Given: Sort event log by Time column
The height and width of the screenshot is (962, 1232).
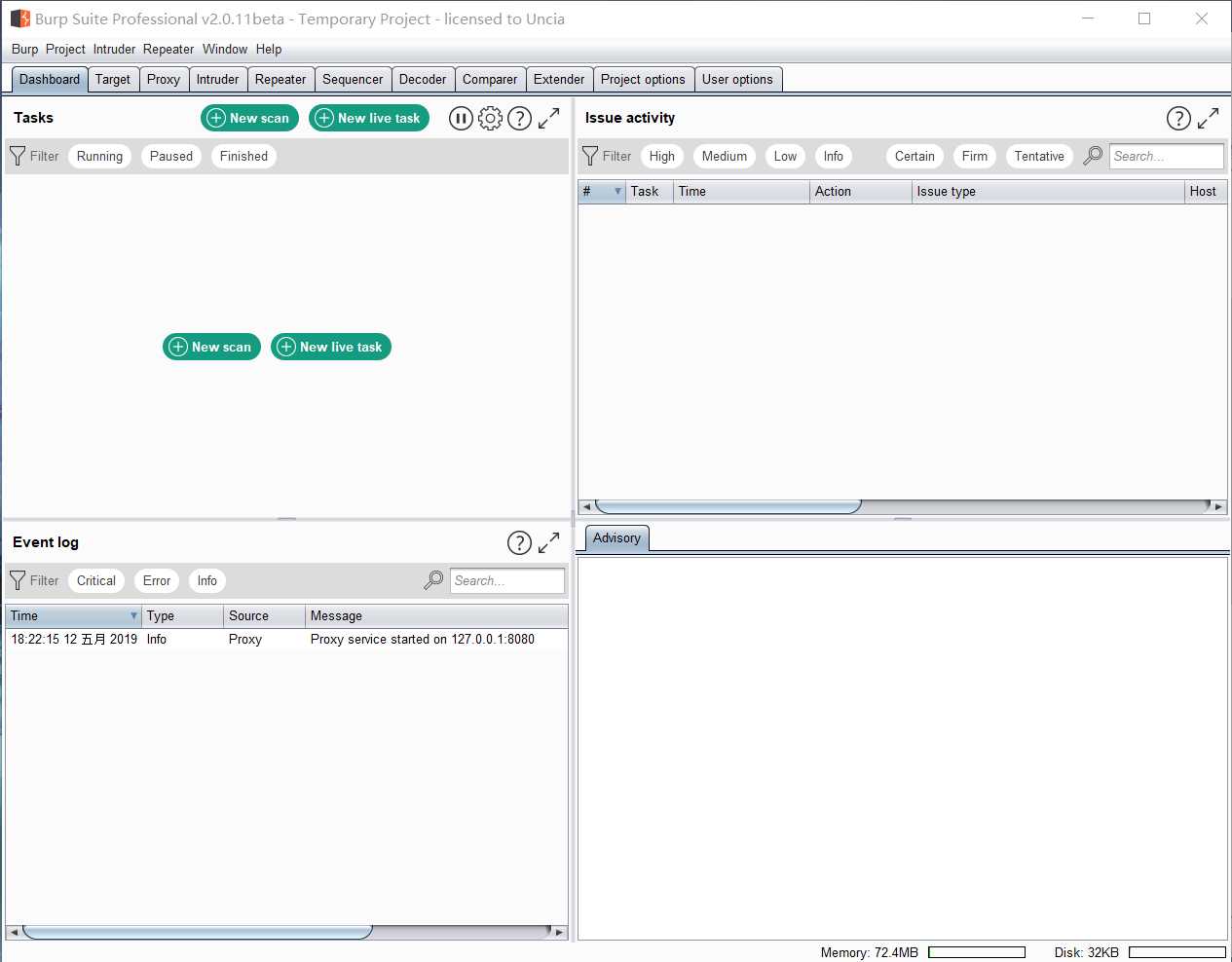Looking at the screenshot, I should 73,615.
